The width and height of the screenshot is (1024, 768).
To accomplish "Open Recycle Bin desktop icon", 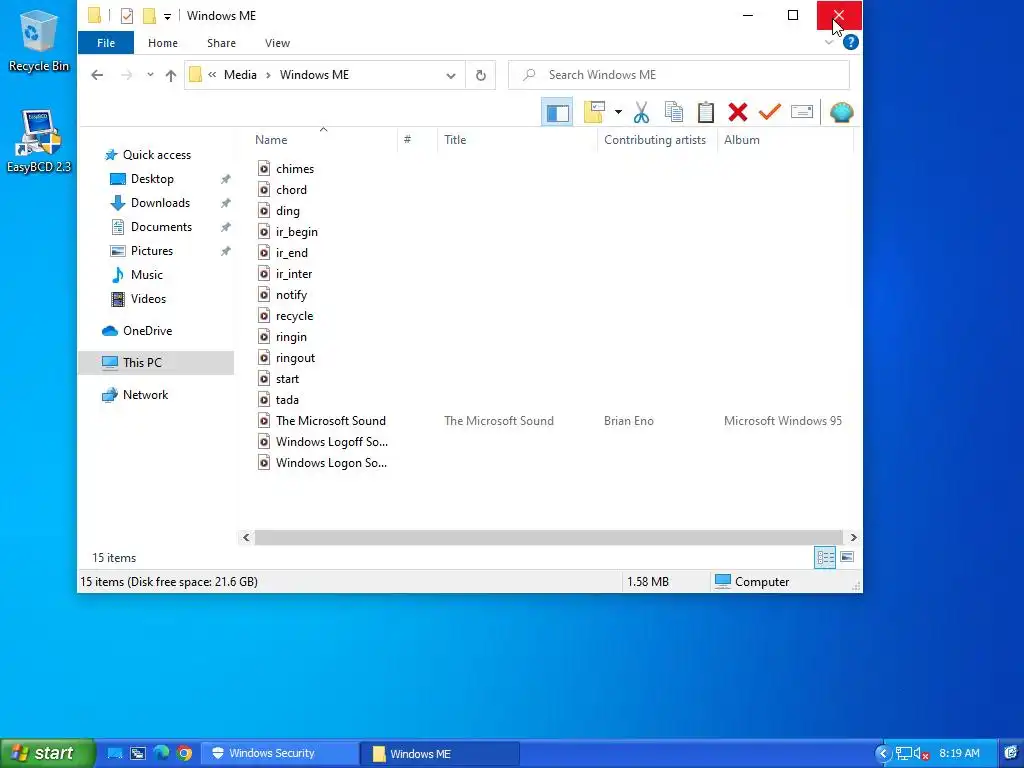I will pyautogui.click(x=39, y=41).
